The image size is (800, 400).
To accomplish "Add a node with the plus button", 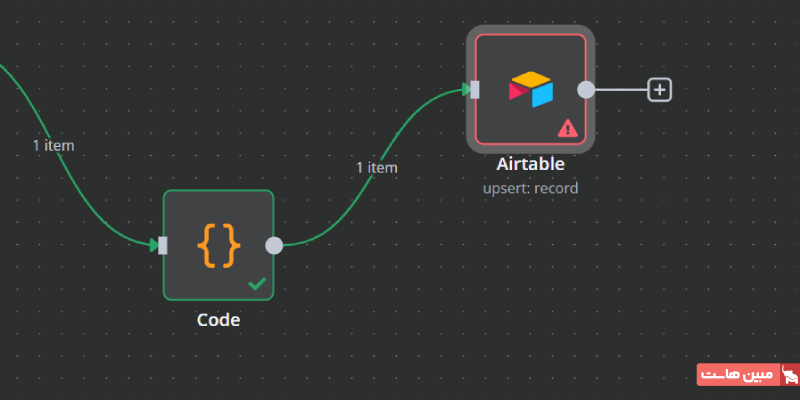I will tap(659, 90).
